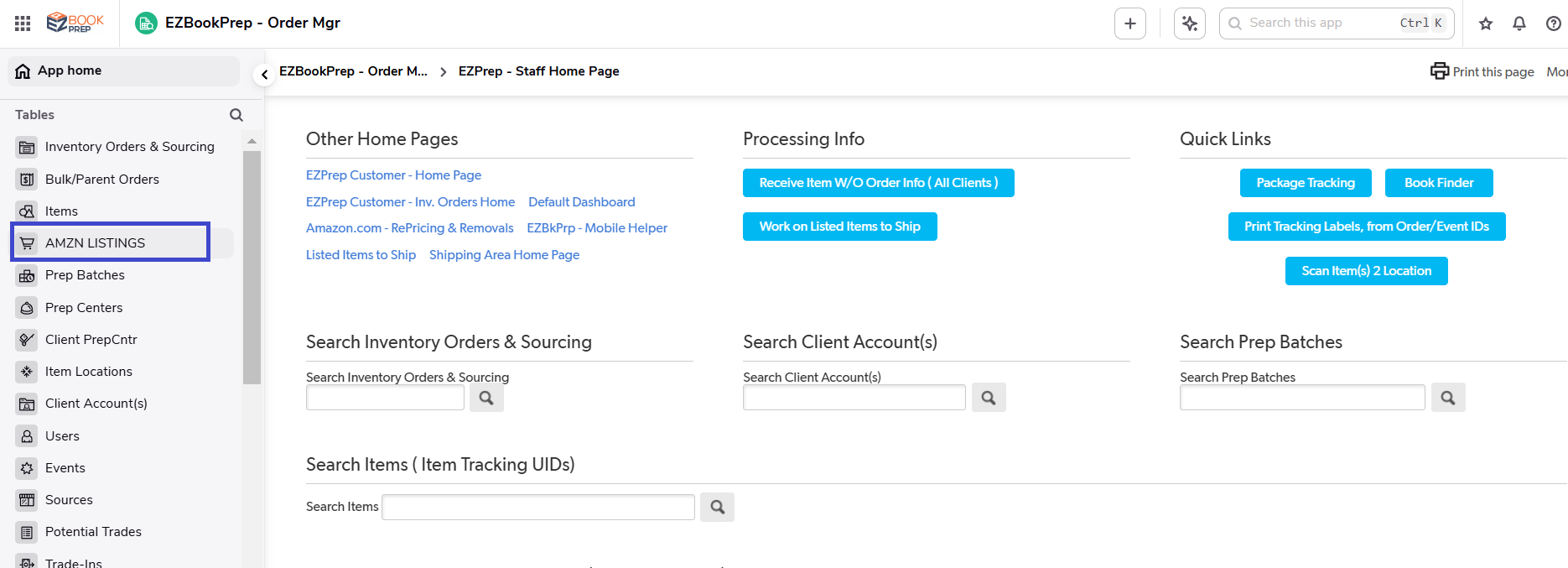Open EZBkPrp - Mobile Helper link
1568x568 pixels.
(x=597, y=228)
